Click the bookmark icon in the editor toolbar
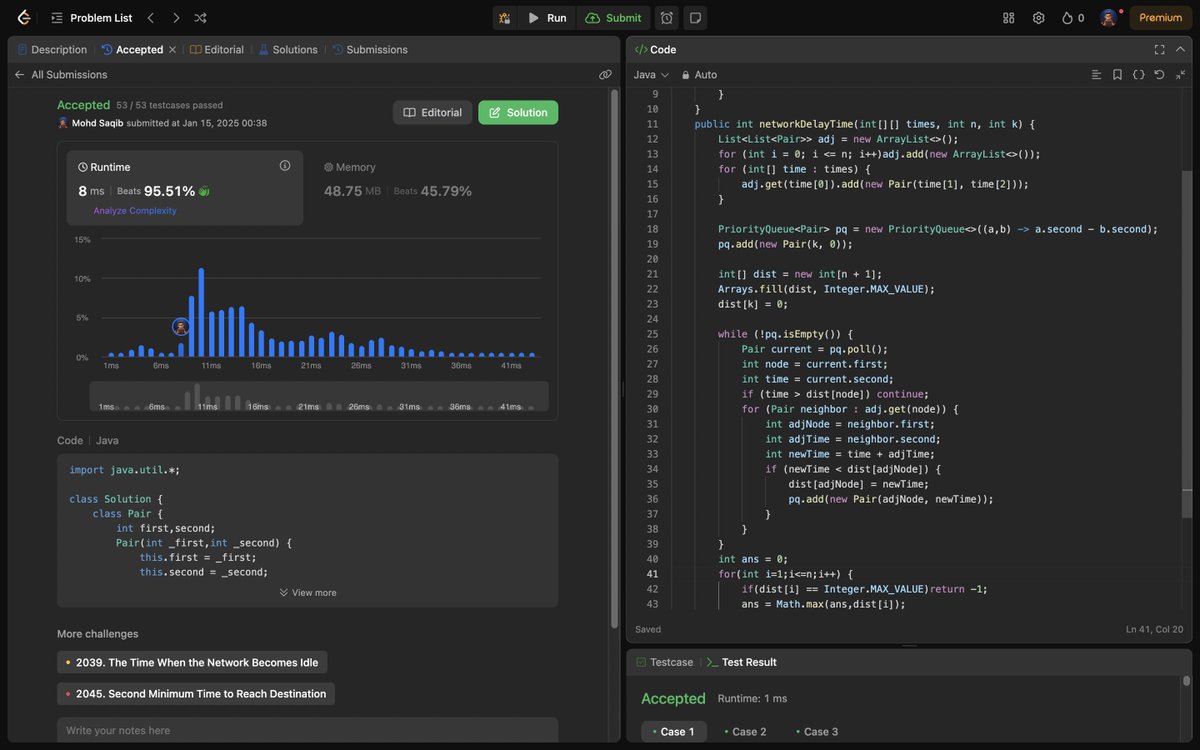The width and height of the screenshot is (1200, 750). pyautogui.click(x=1117, y=75)
